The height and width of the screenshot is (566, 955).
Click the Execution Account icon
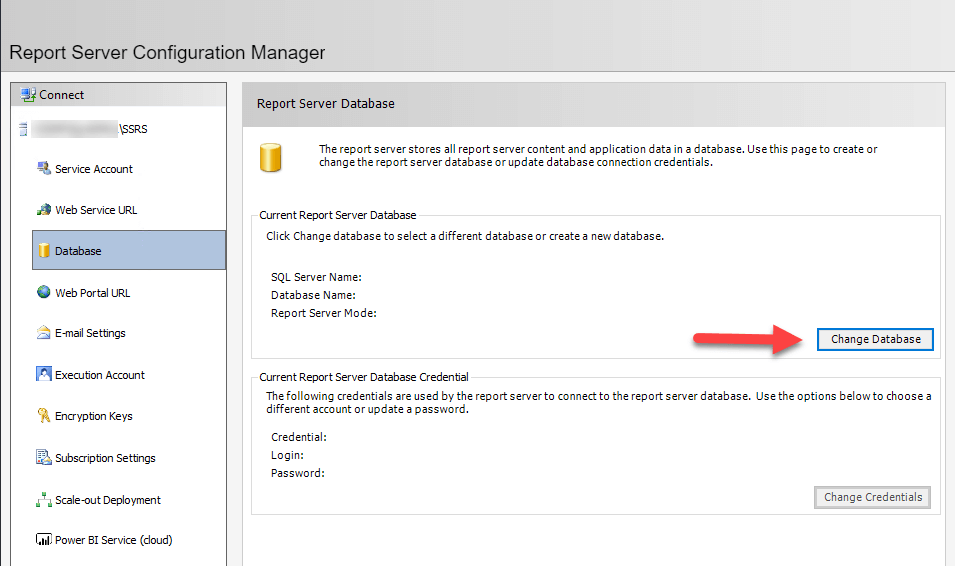(44, 375)
